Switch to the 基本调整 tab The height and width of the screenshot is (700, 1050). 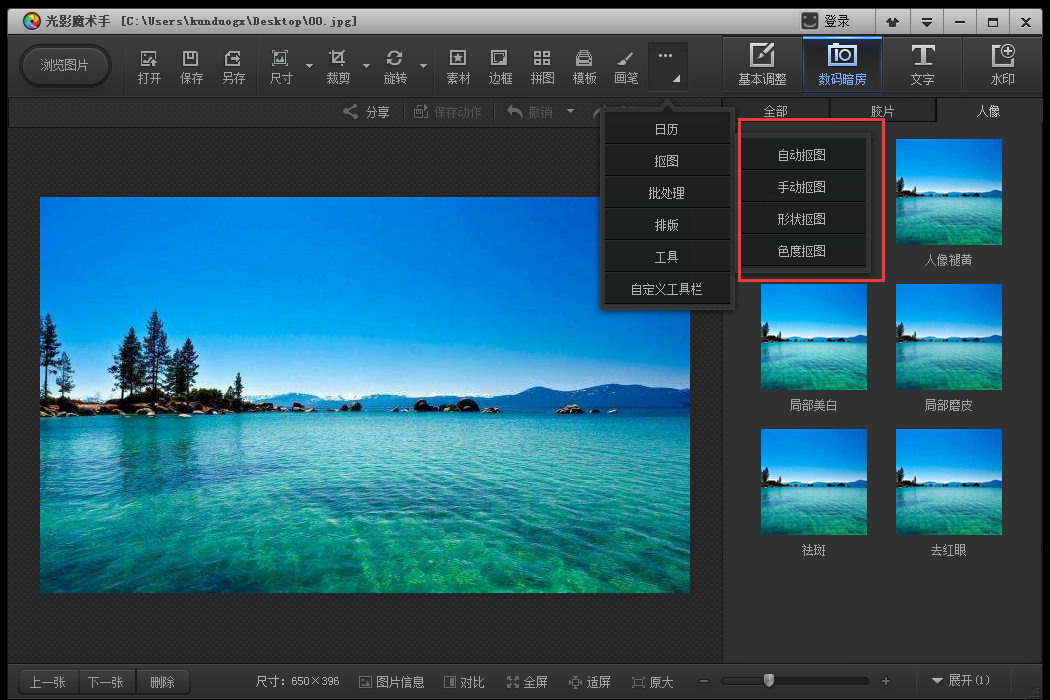coord(762,65)
